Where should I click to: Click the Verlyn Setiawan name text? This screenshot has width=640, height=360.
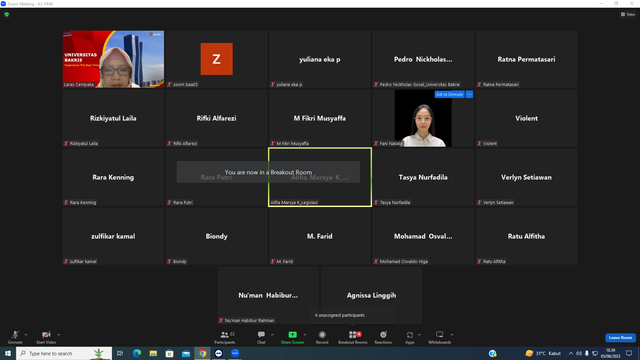coord(526,177)
